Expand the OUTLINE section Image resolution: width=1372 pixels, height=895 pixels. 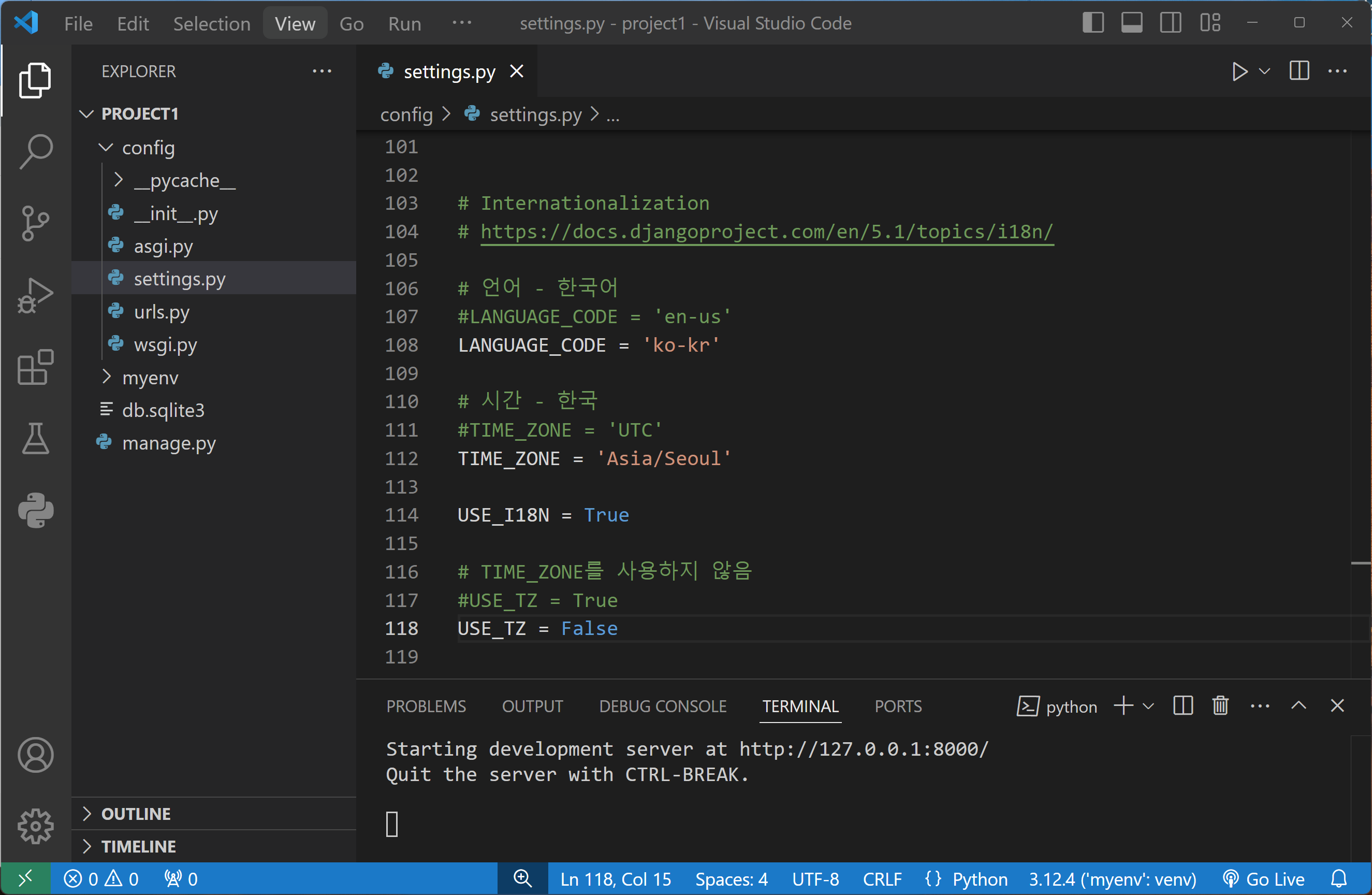tap(136, 814)
